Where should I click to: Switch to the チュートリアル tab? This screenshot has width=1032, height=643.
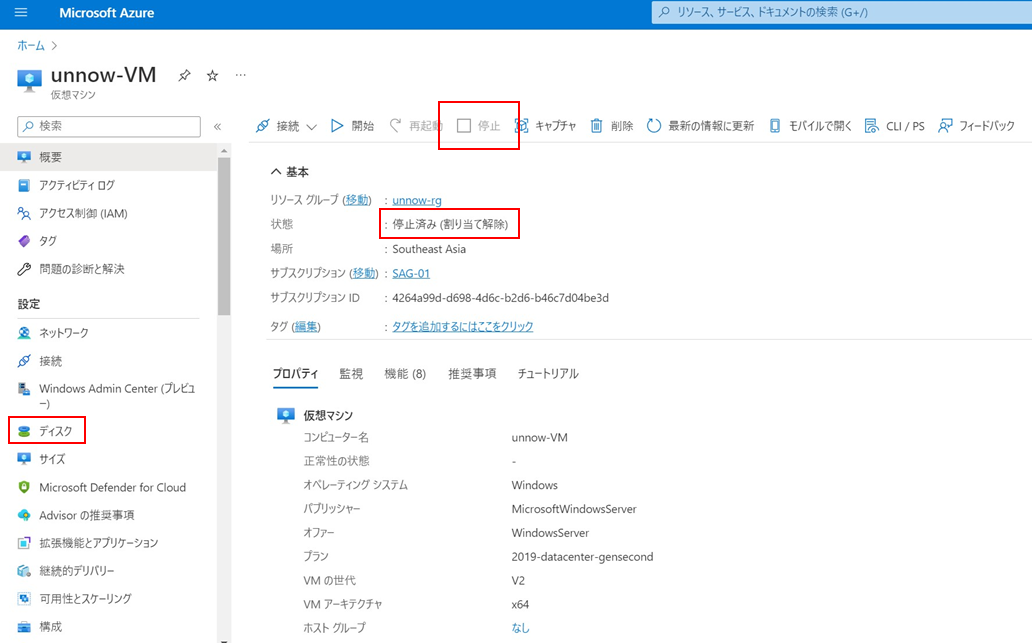click(548, 374)
